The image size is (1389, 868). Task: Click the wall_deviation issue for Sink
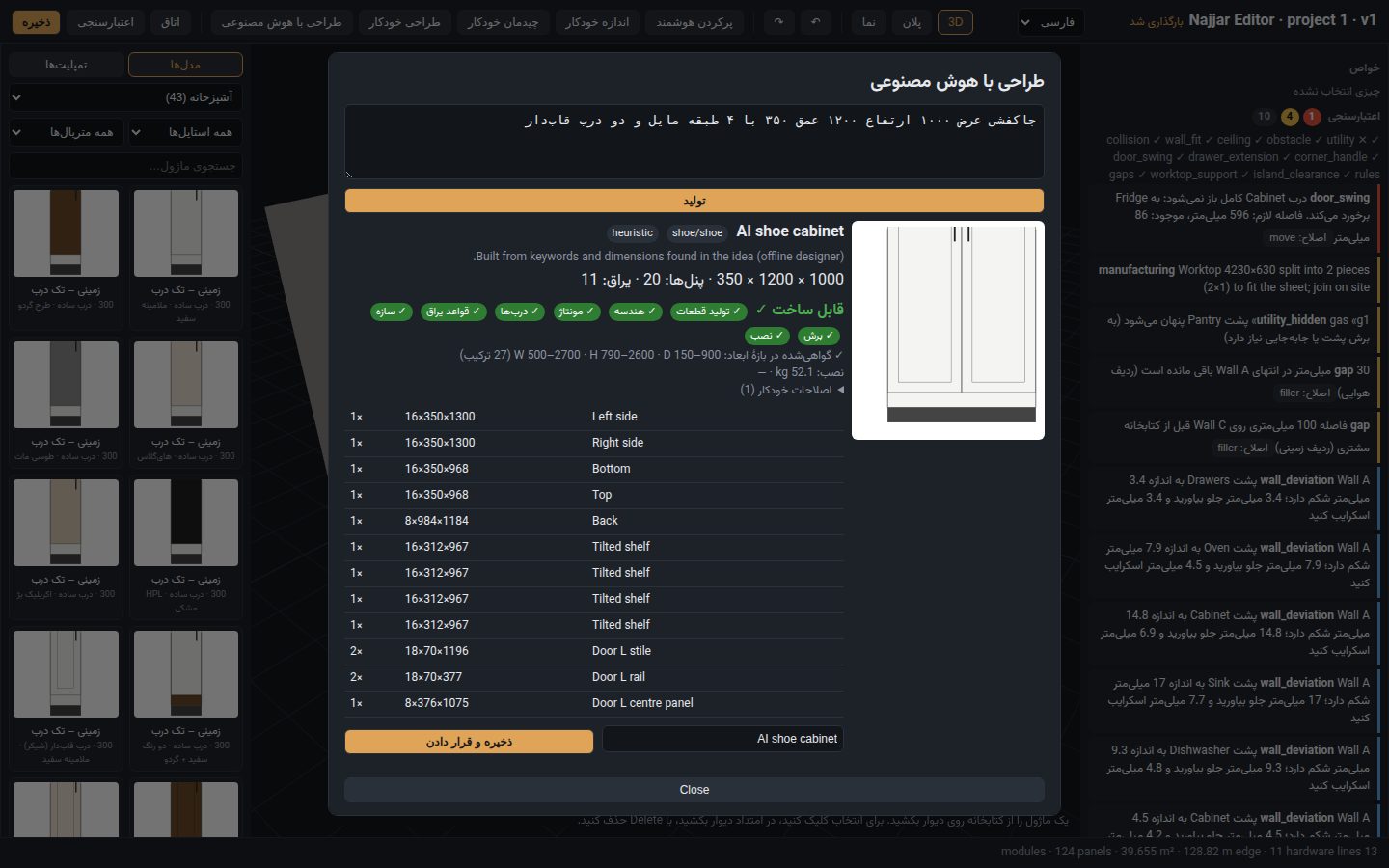pos(1235,700)
